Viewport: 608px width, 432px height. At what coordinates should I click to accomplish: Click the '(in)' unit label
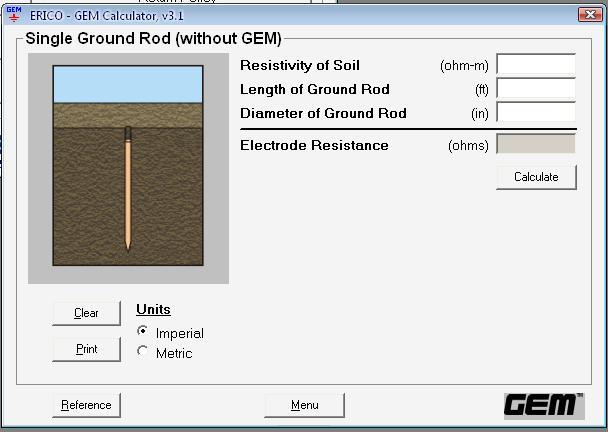[480, 114]
